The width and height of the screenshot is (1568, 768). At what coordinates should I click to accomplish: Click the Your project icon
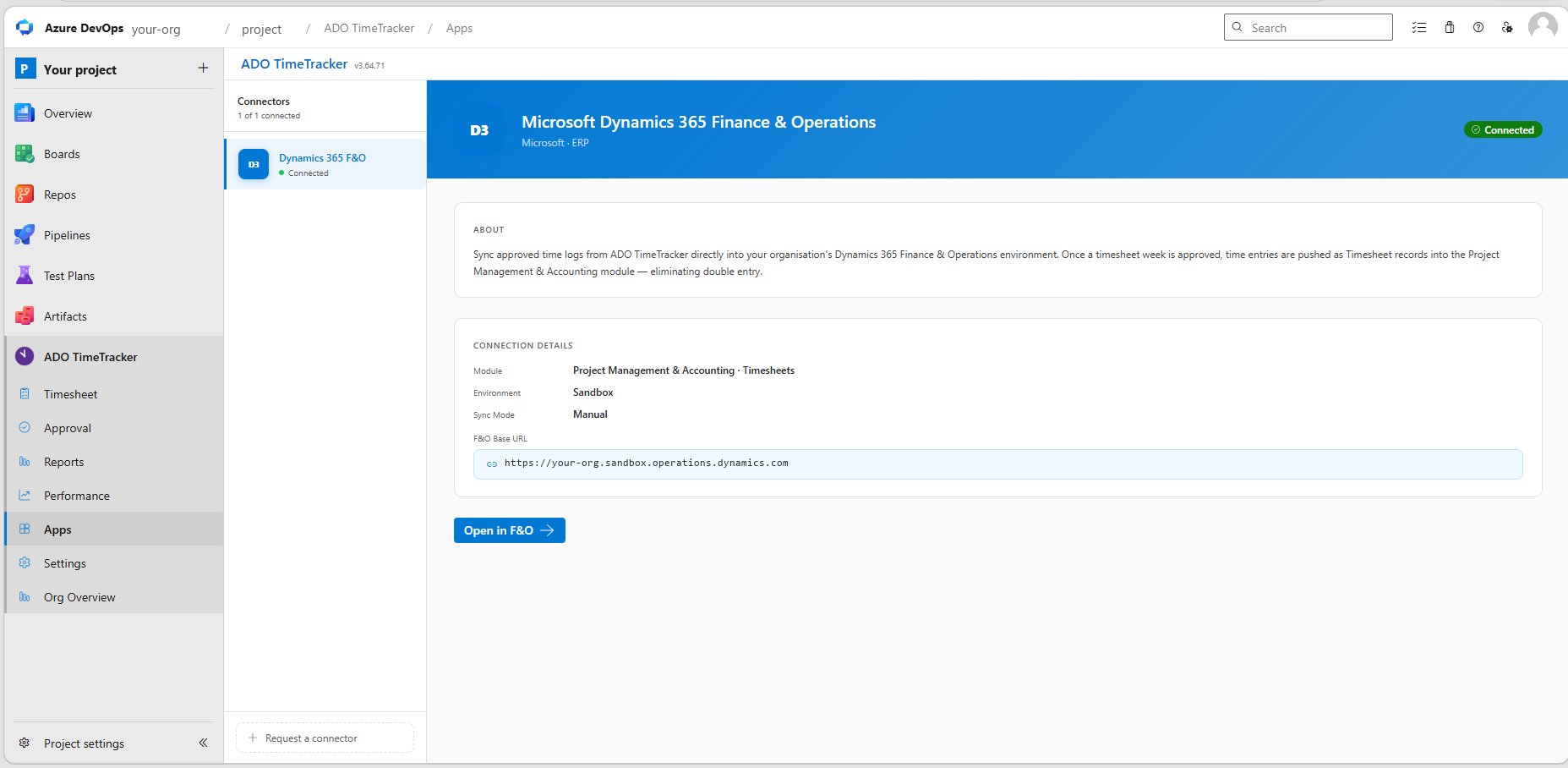pos(25,69)
